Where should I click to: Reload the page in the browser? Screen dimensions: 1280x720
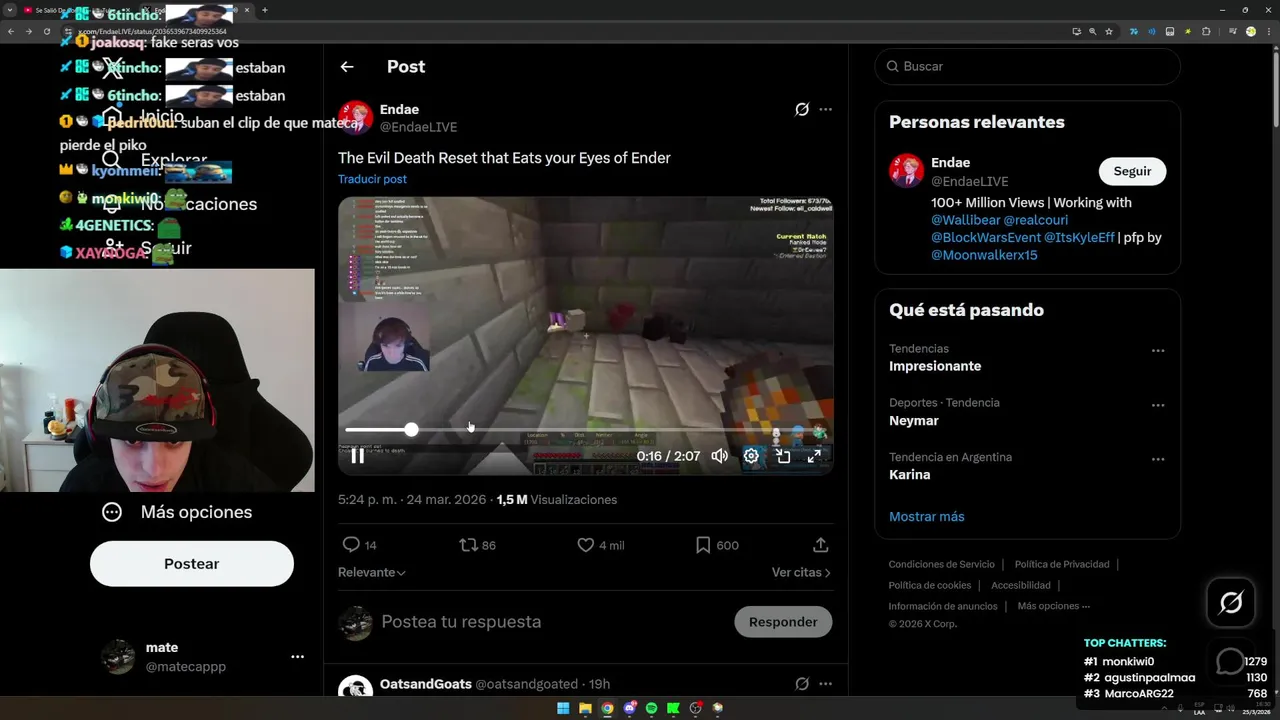[46, 31]
